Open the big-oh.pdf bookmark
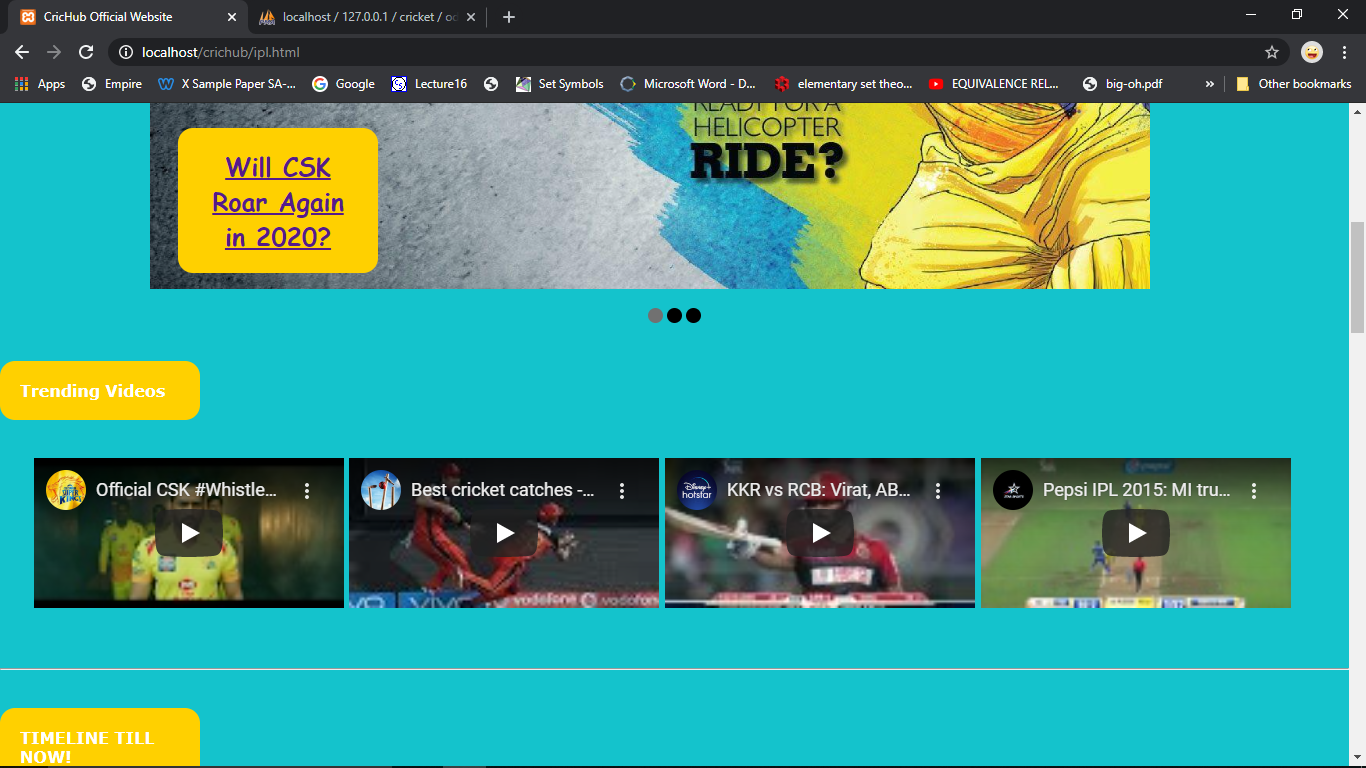1366x768 pixels. point(1123,84)
